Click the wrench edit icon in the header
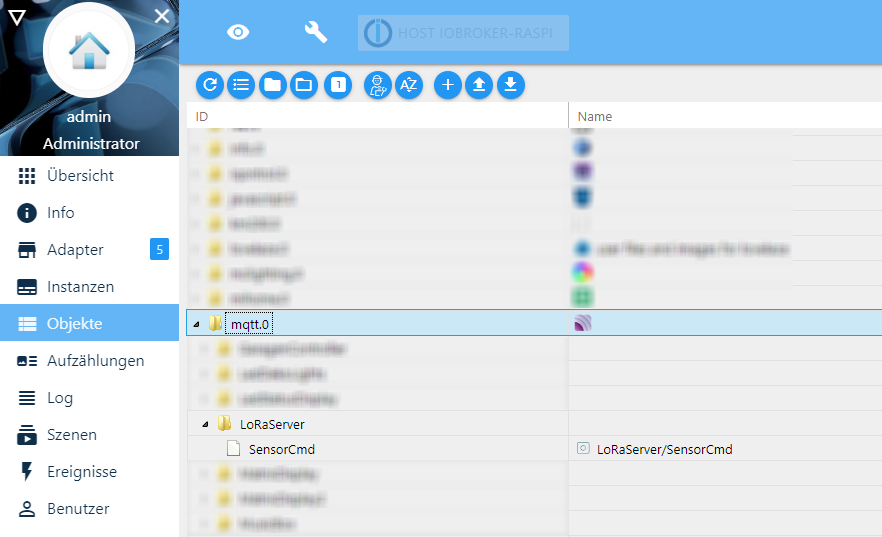Image resolution: width=882 pixels, height=537 pixels. (316, 32)
